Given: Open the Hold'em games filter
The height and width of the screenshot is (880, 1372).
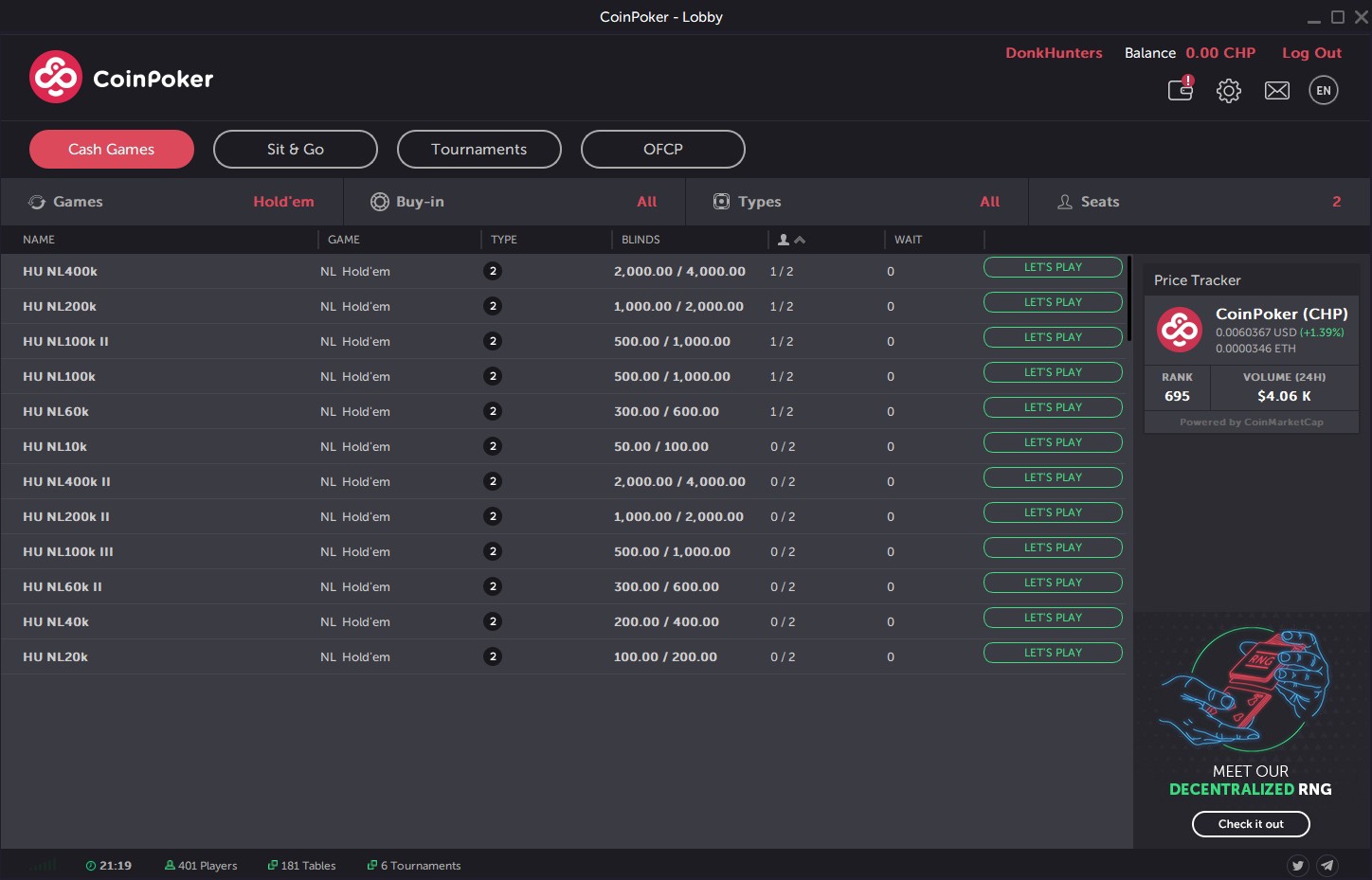Looking at the screenshot, I should tap(281, 202).
